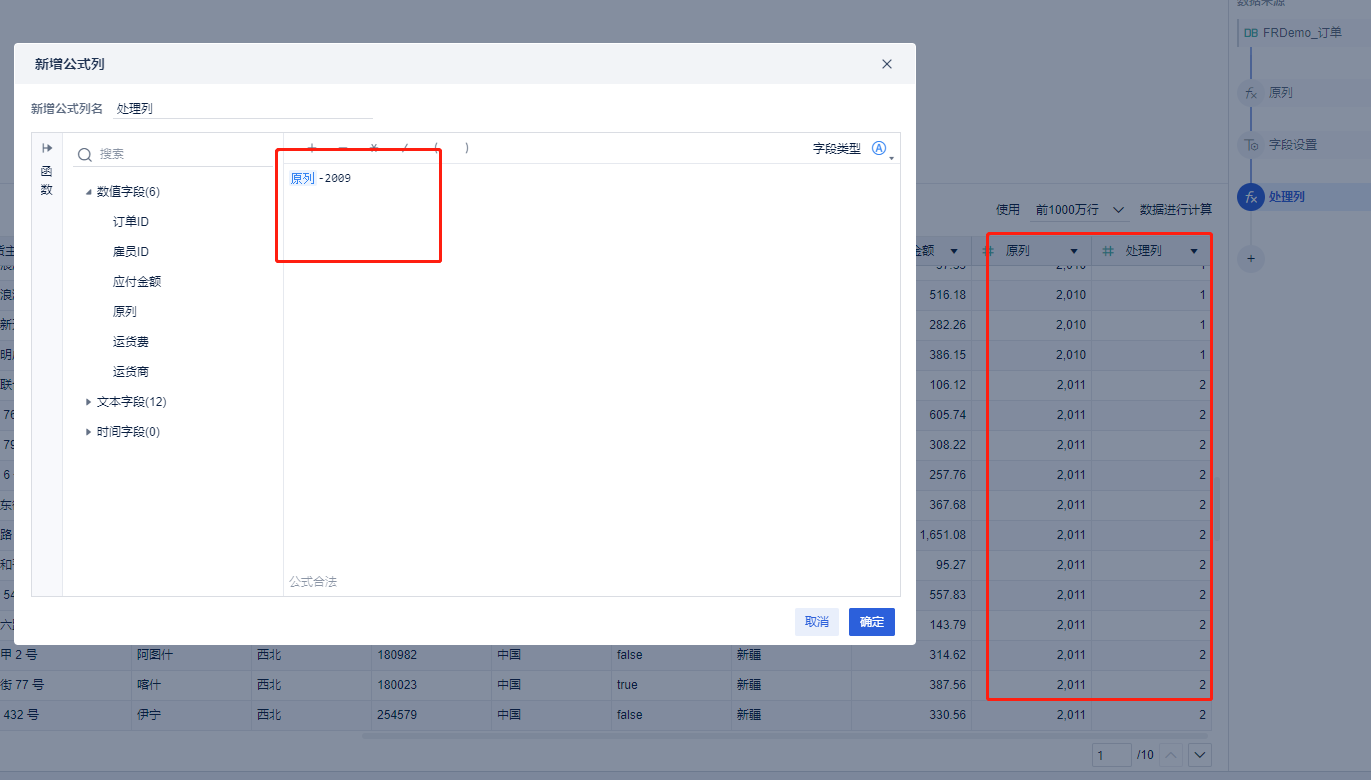Open the 字段类型 type selector icon
Screen dimensions: 1371x780
(x=880, y=148)
